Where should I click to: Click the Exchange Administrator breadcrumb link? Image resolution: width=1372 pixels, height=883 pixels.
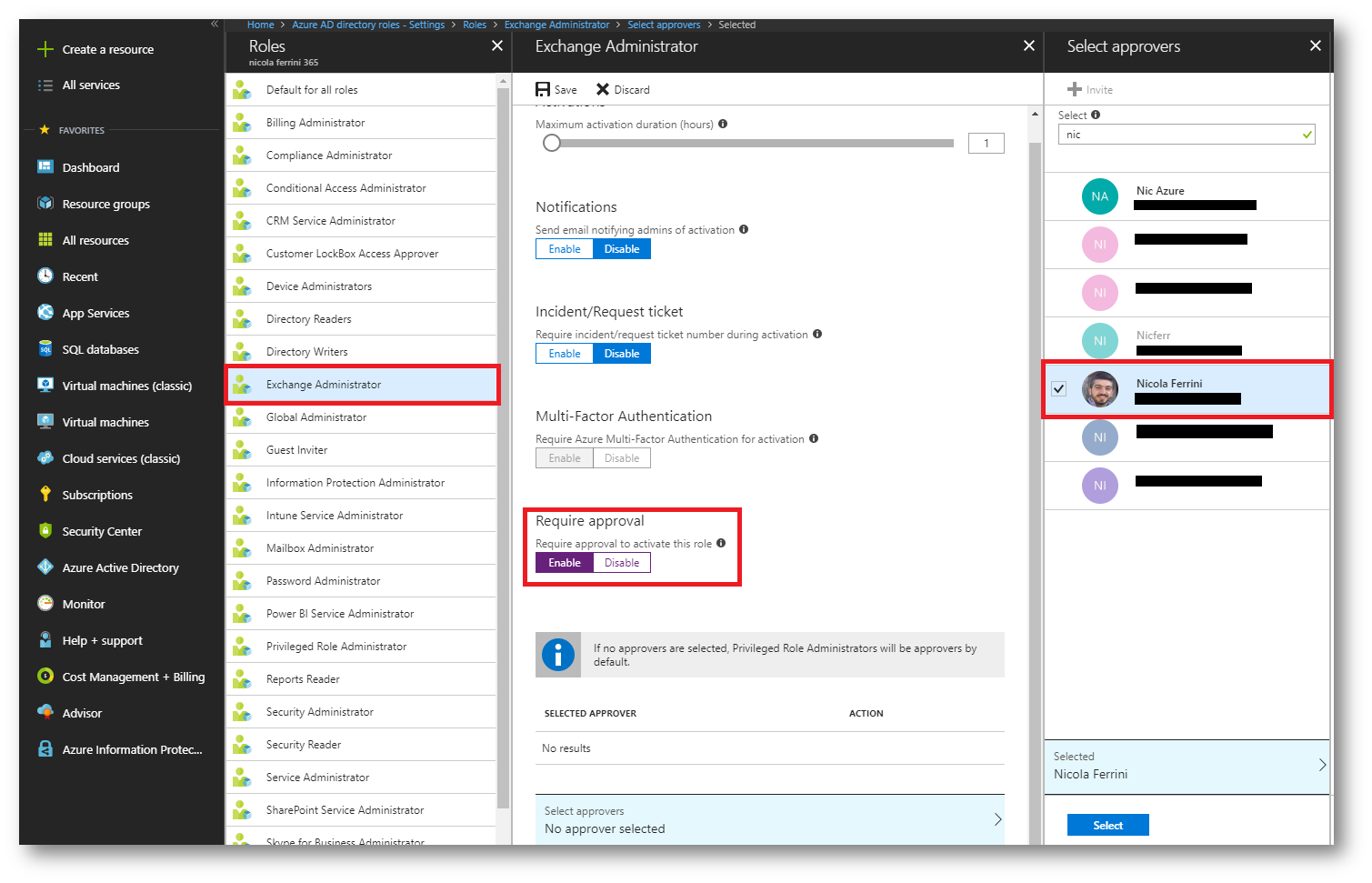[556, 25]
